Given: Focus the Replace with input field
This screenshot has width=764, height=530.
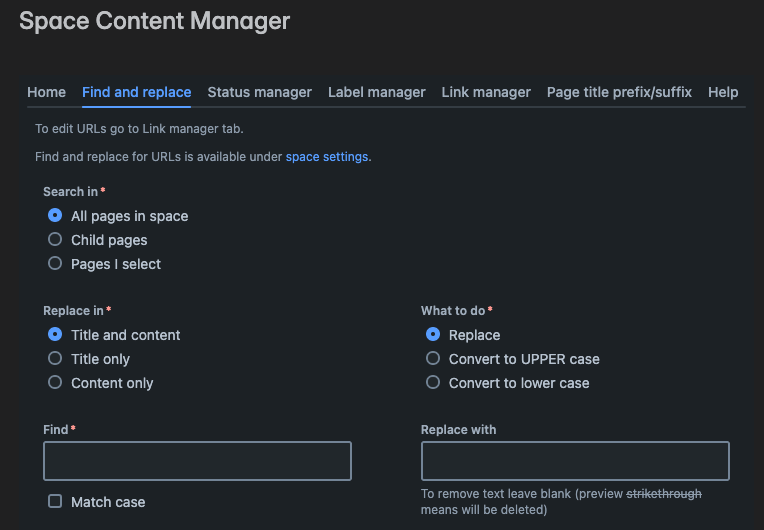Looking at the screenshot, I should [x=575, y=461].
